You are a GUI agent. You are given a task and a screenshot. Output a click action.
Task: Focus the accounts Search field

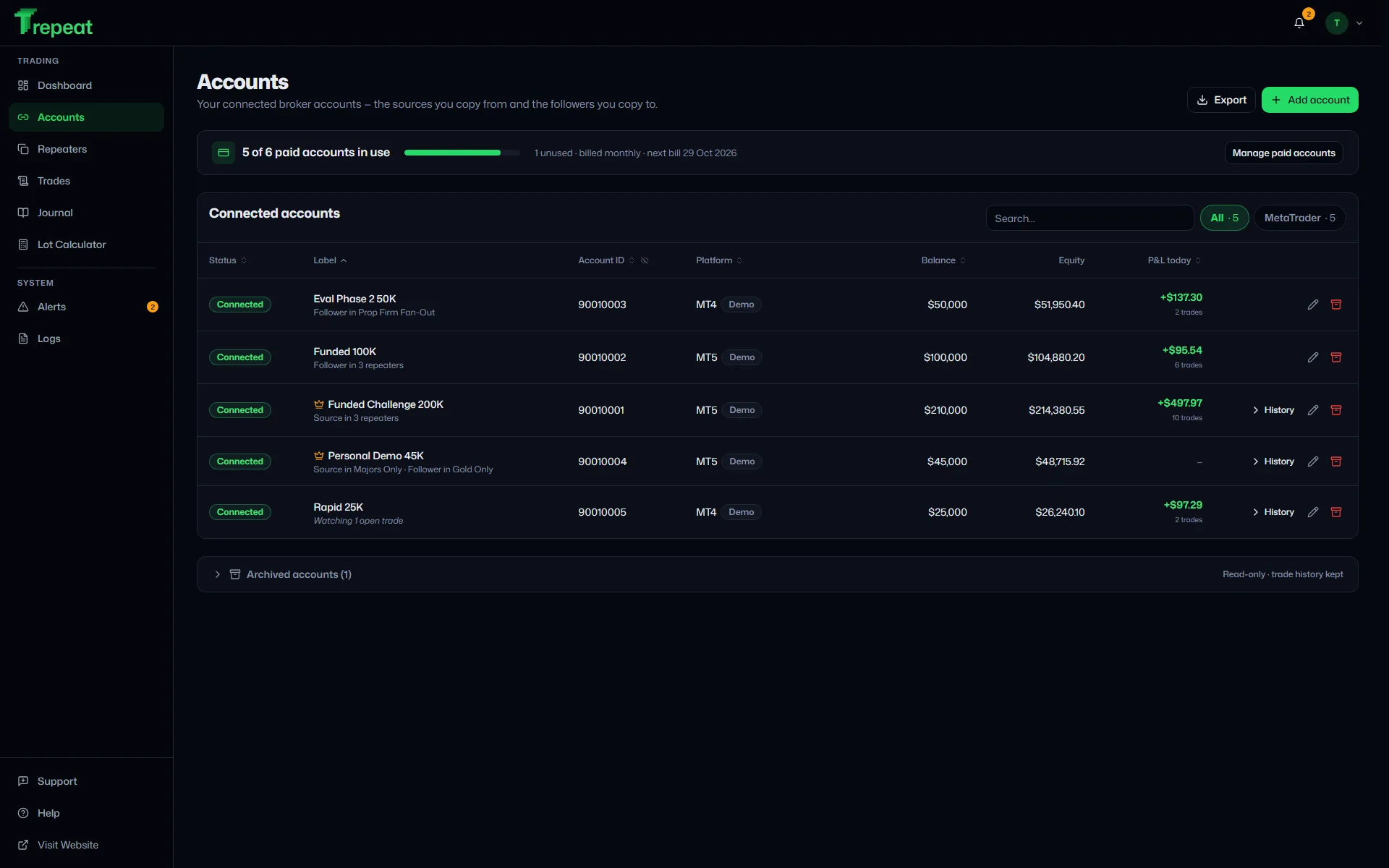coord(1089,218)
